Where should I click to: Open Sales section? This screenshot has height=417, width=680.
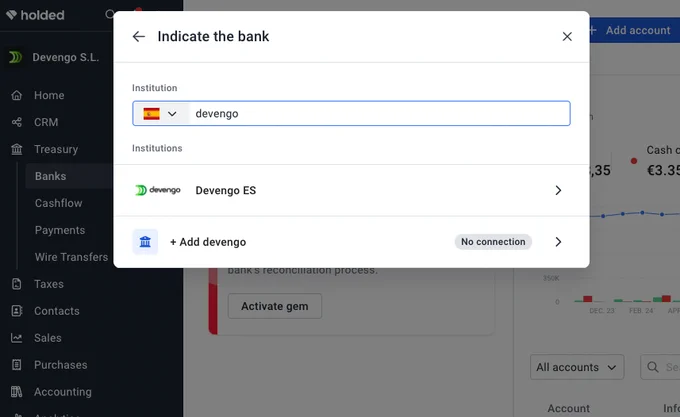point(48,338)
